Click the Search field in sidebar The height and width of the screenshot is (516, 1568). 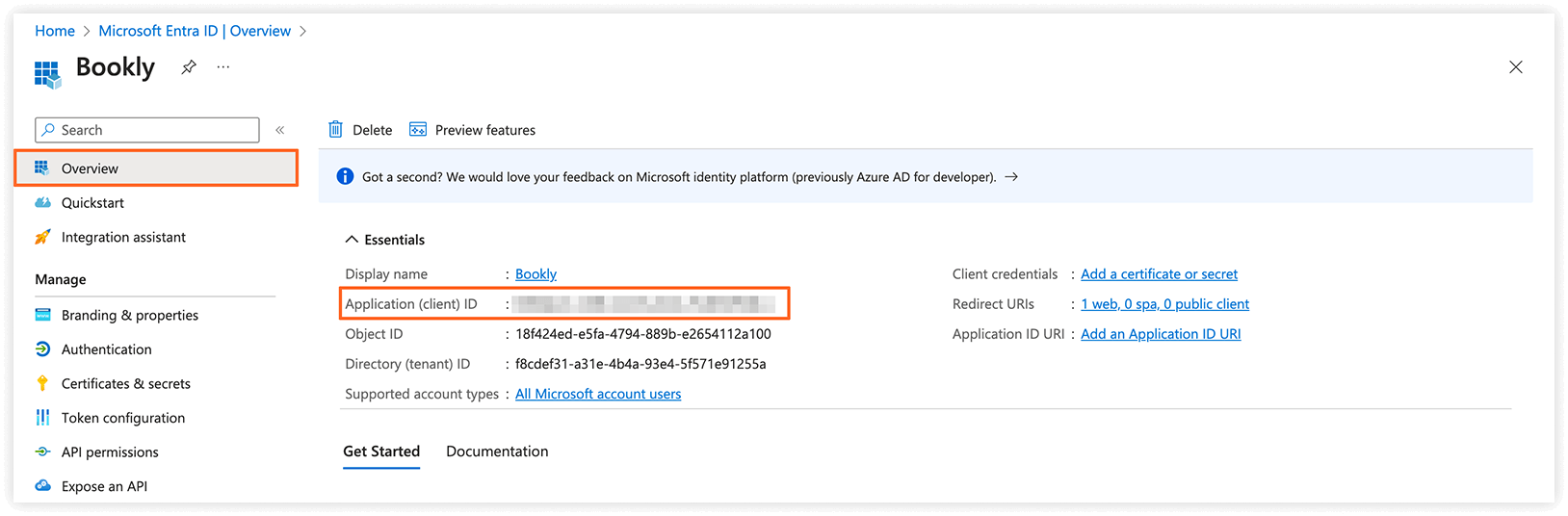coord(147,130)
